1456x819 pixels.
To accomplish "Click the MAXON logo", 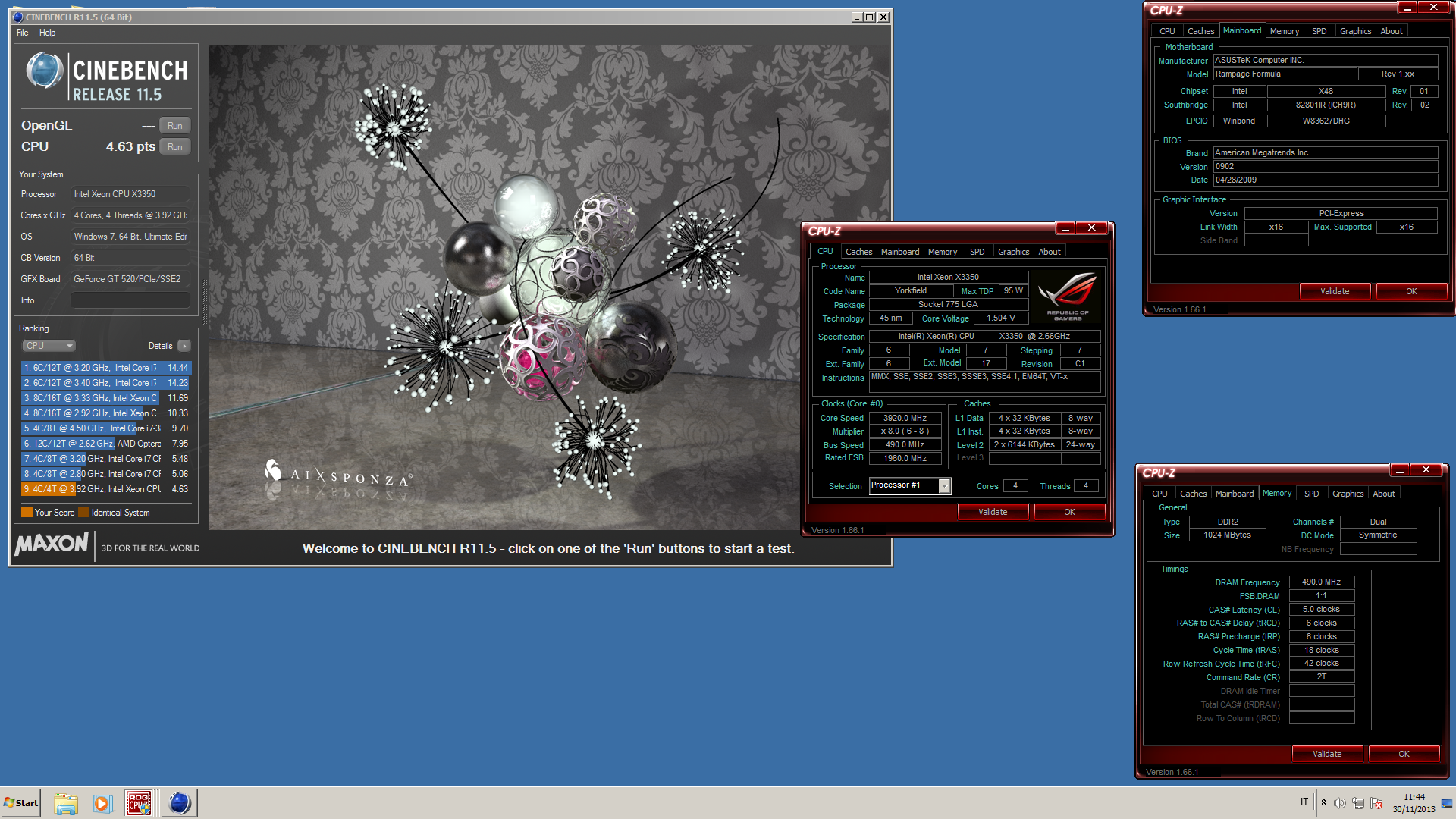I will click(52, 544).
